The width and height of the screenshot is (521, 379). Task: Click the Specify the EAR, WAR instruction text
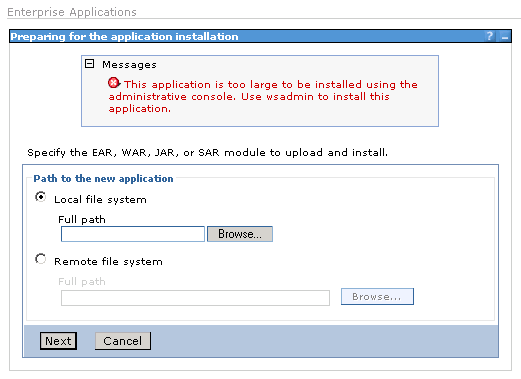click(x=207, y=153)
